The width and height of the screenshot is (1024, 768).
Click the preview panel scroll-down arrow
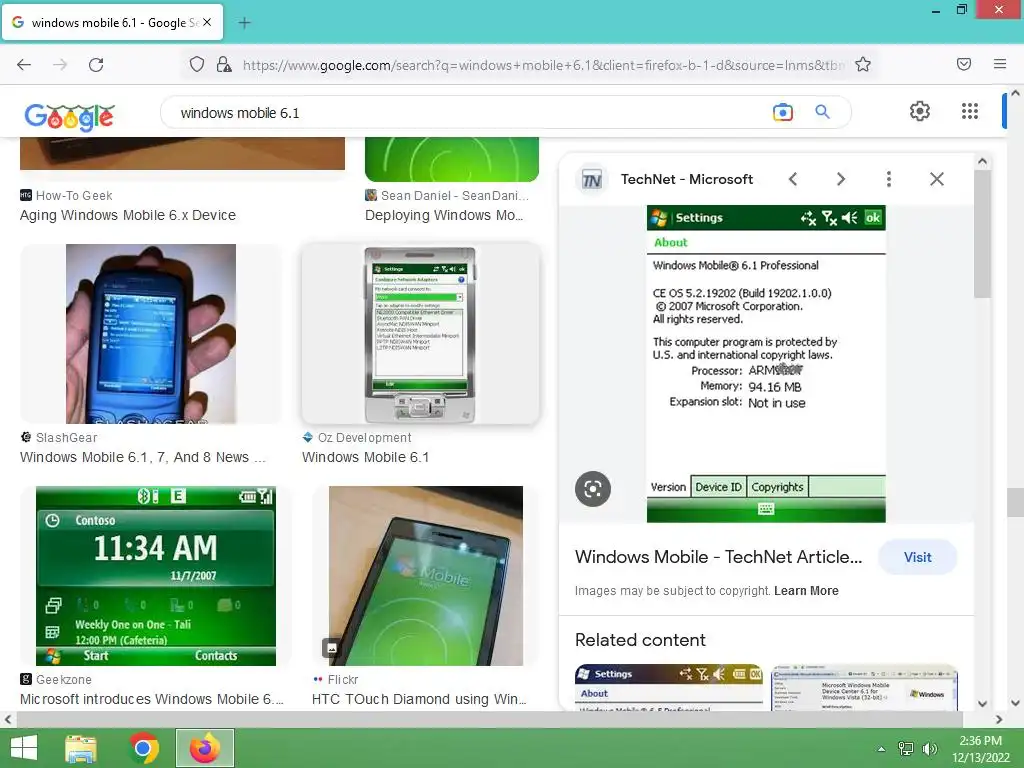[982, 704]
